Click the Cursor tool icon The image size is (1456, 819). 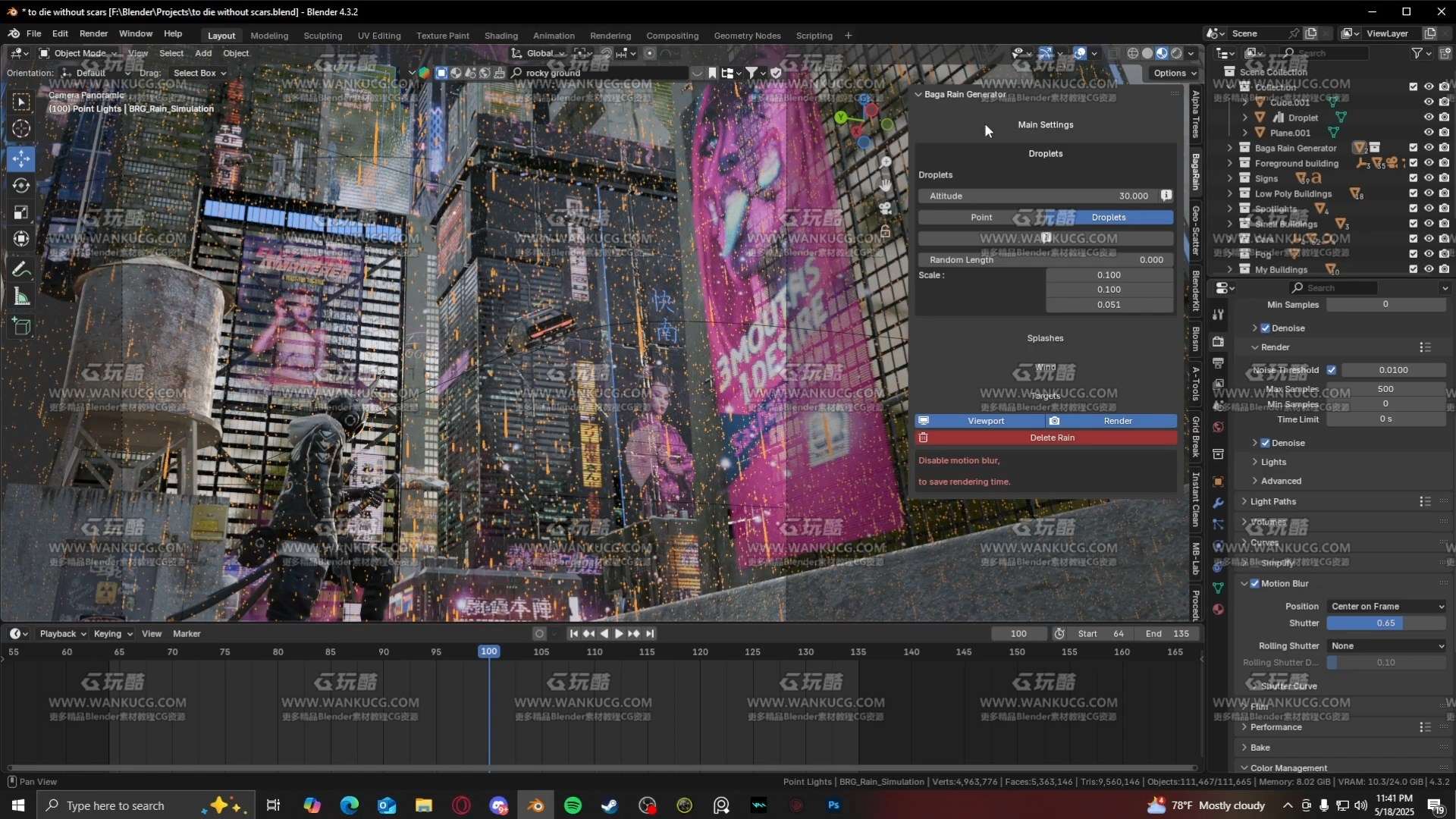(21, 129)
